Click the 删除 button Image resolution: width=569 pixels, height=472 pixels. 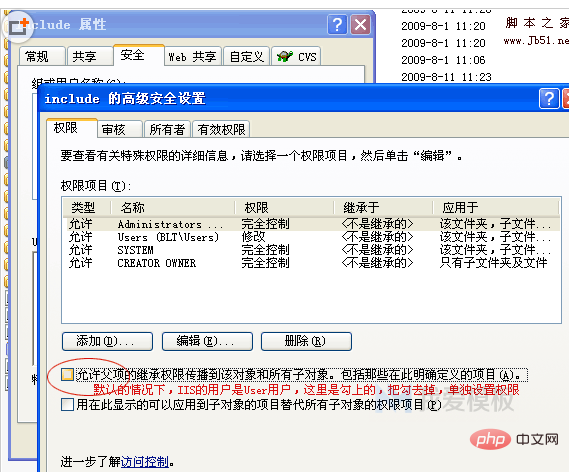(306, 341)
